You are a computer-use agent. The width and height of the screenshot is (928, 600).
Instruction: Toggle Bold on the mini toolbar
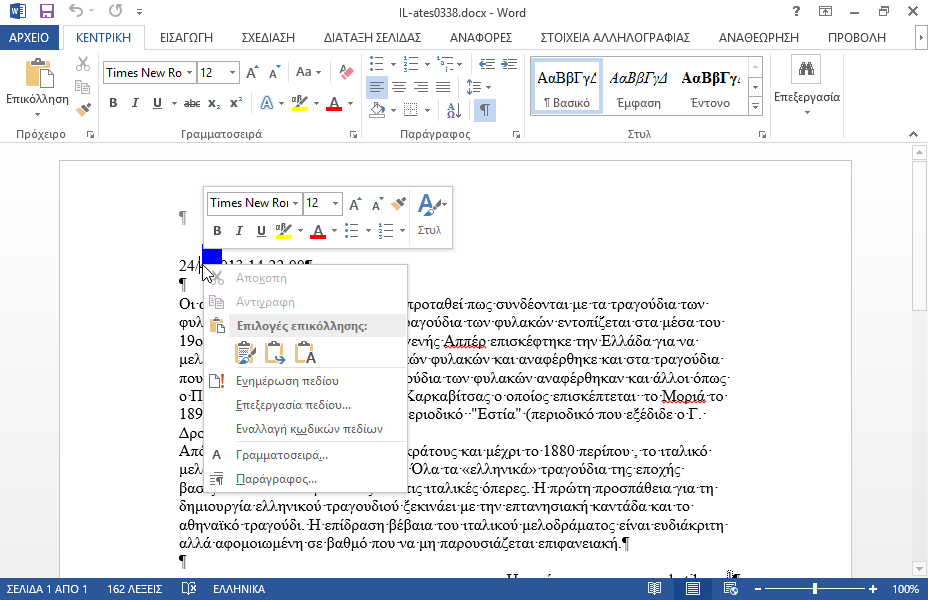tap(217, 231)
